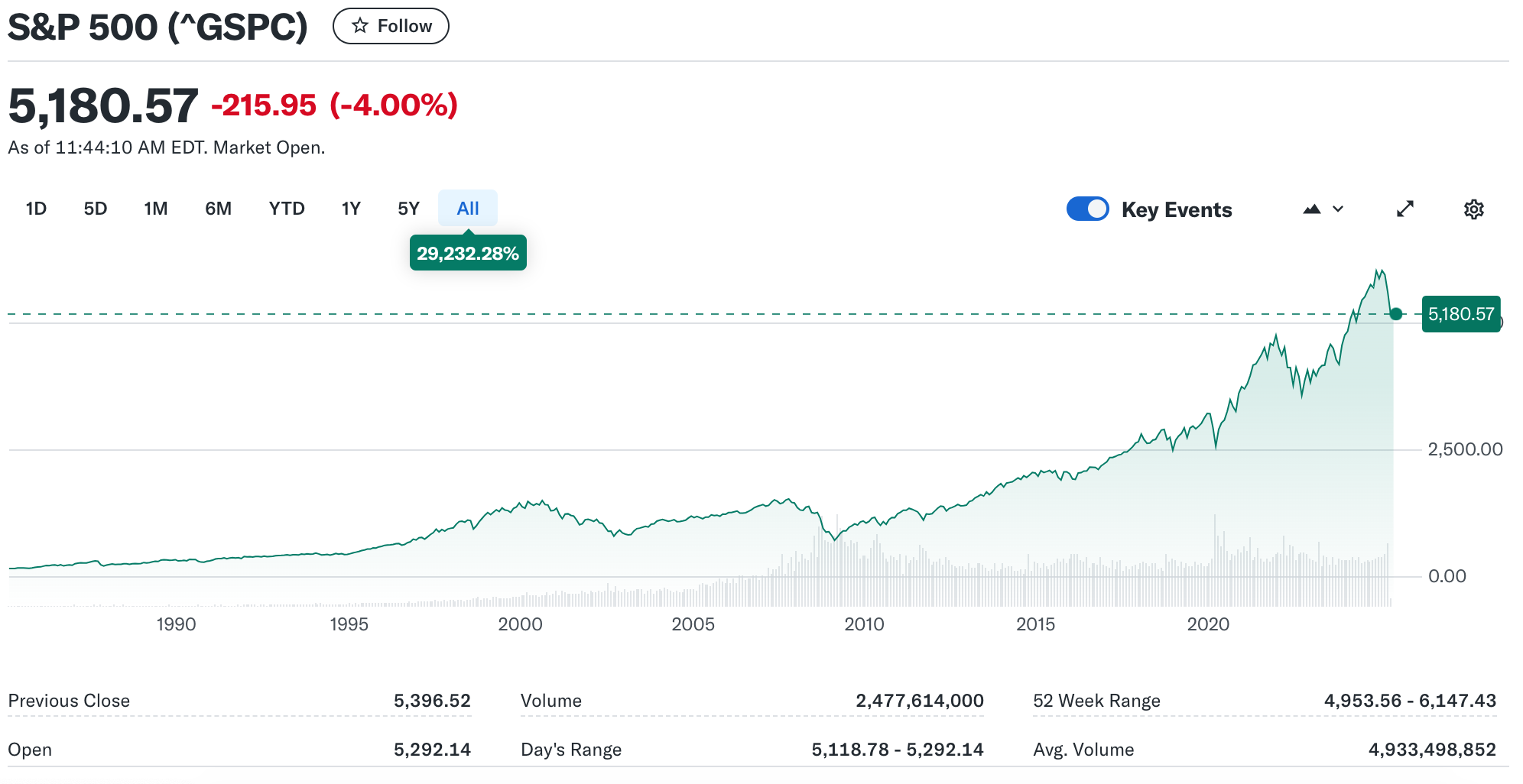Switch chart to 6M range

click(x=218, y=209)
